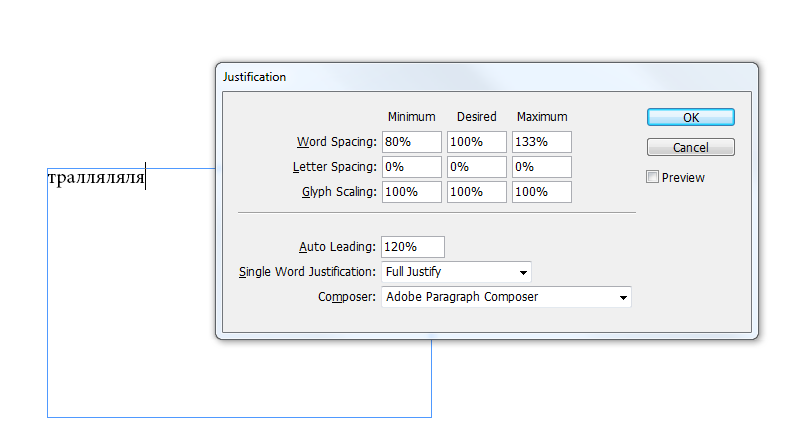Enable the Preview checkbox
The width and height of the screenshot is (792, 443).
[653, 177]
